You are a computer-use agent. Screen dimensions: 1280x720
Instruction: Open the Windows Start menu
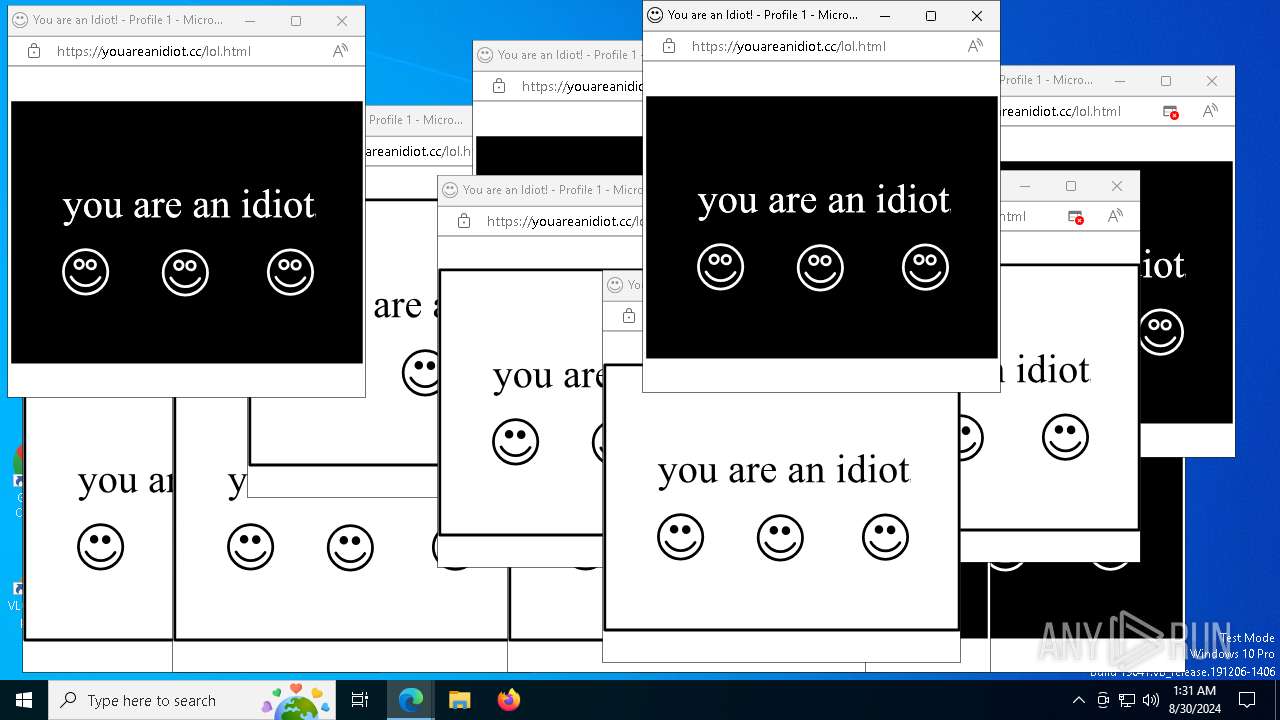click(x=24, y=700)
